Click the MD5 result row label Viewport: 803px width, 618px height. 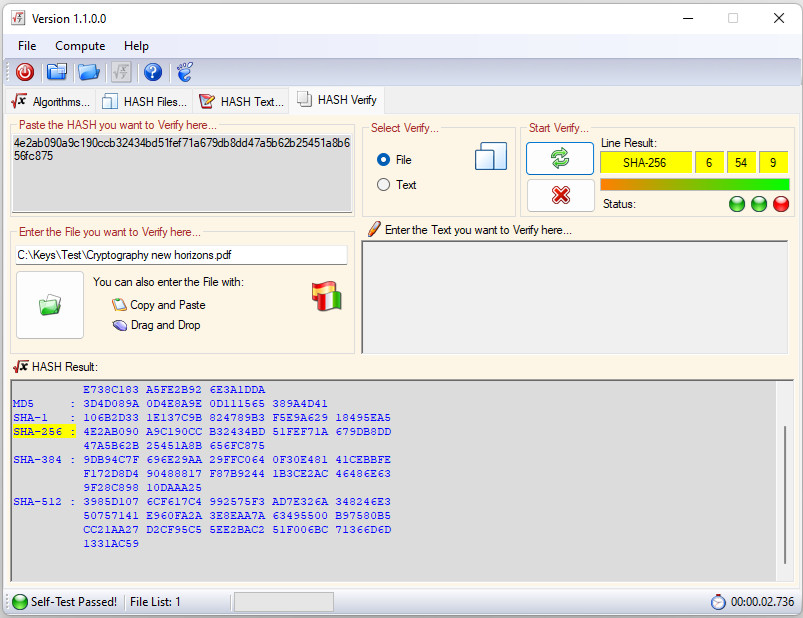[24, 403]
